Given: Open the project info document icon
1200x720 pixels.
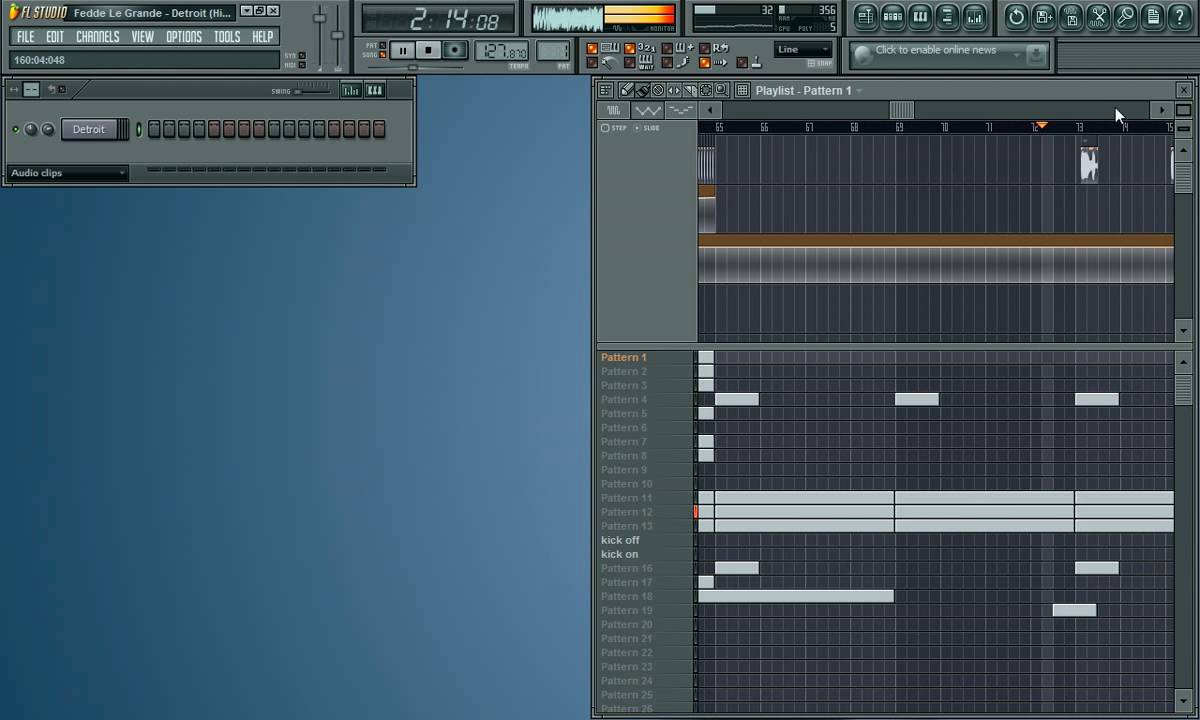Looking at the screenshot, I should click(1152, 16).
